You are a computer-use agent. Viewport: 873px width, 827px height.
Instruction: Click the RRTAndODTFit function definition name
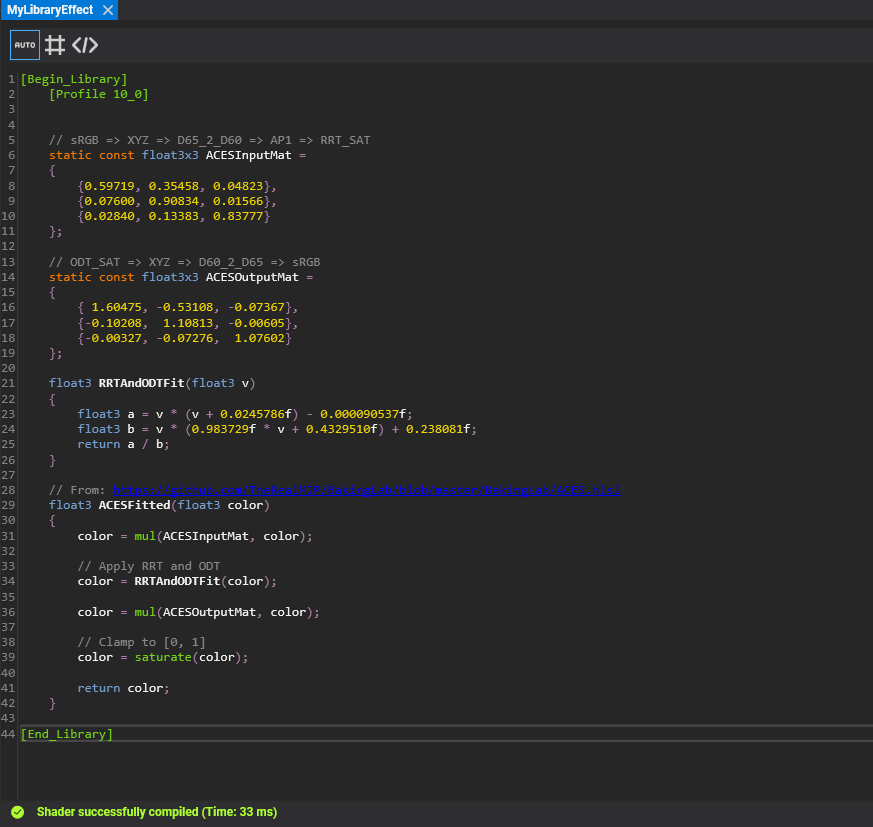tap(142, 383)
